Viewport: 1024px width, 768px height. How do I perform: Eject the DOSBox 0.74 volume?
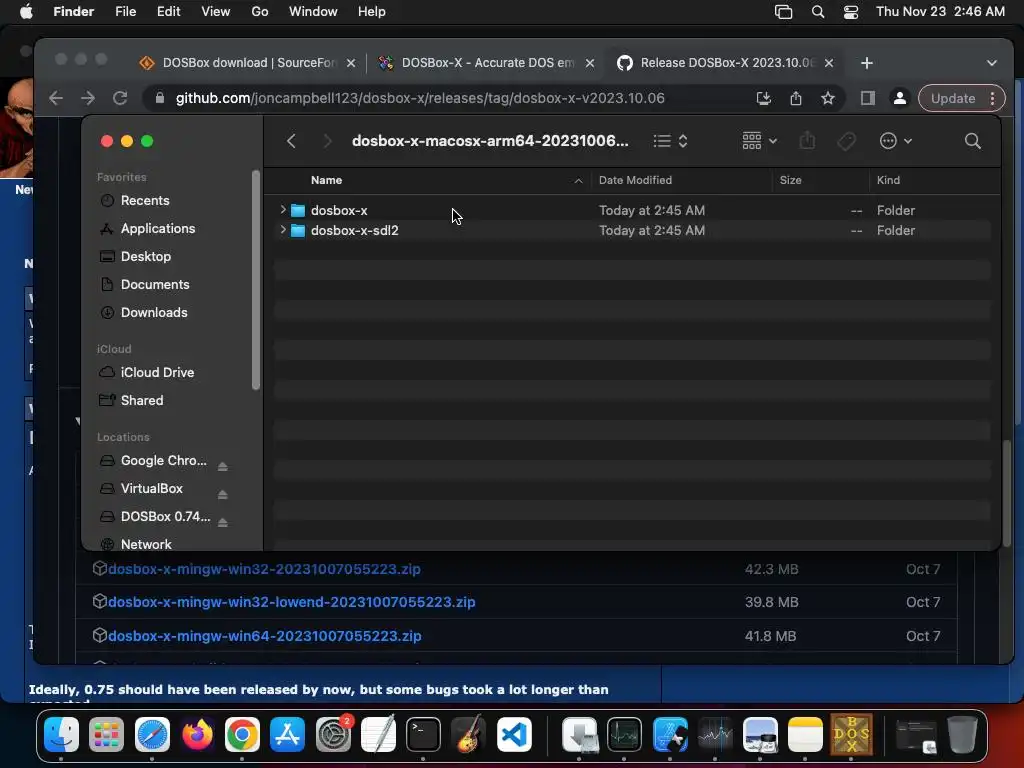click(x=223, y=522)
